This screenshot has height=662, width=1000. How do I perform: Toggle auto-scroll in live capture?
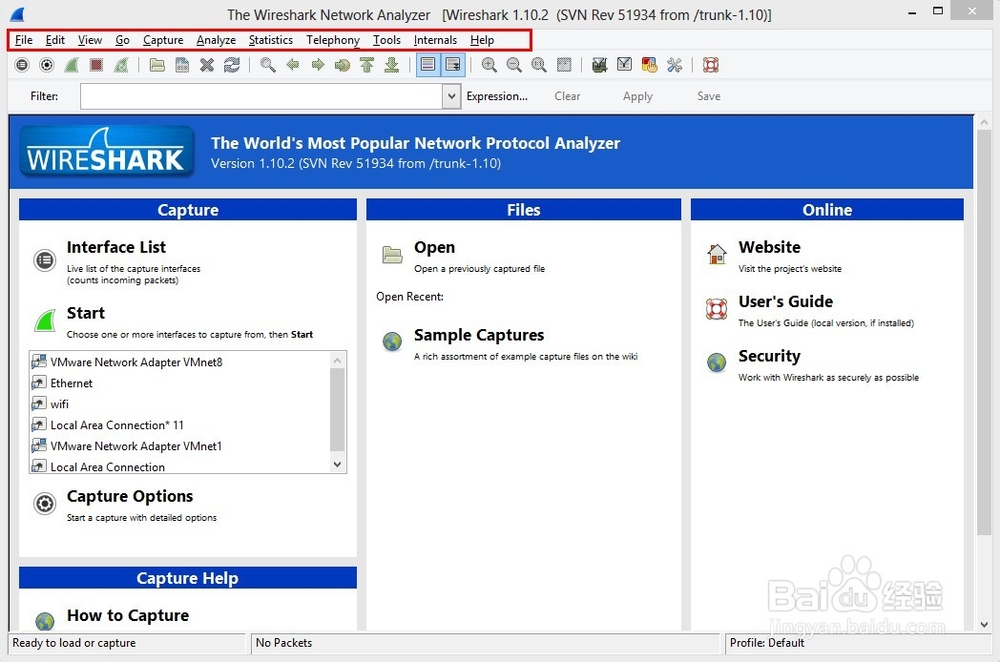click(x=453, y=64)
